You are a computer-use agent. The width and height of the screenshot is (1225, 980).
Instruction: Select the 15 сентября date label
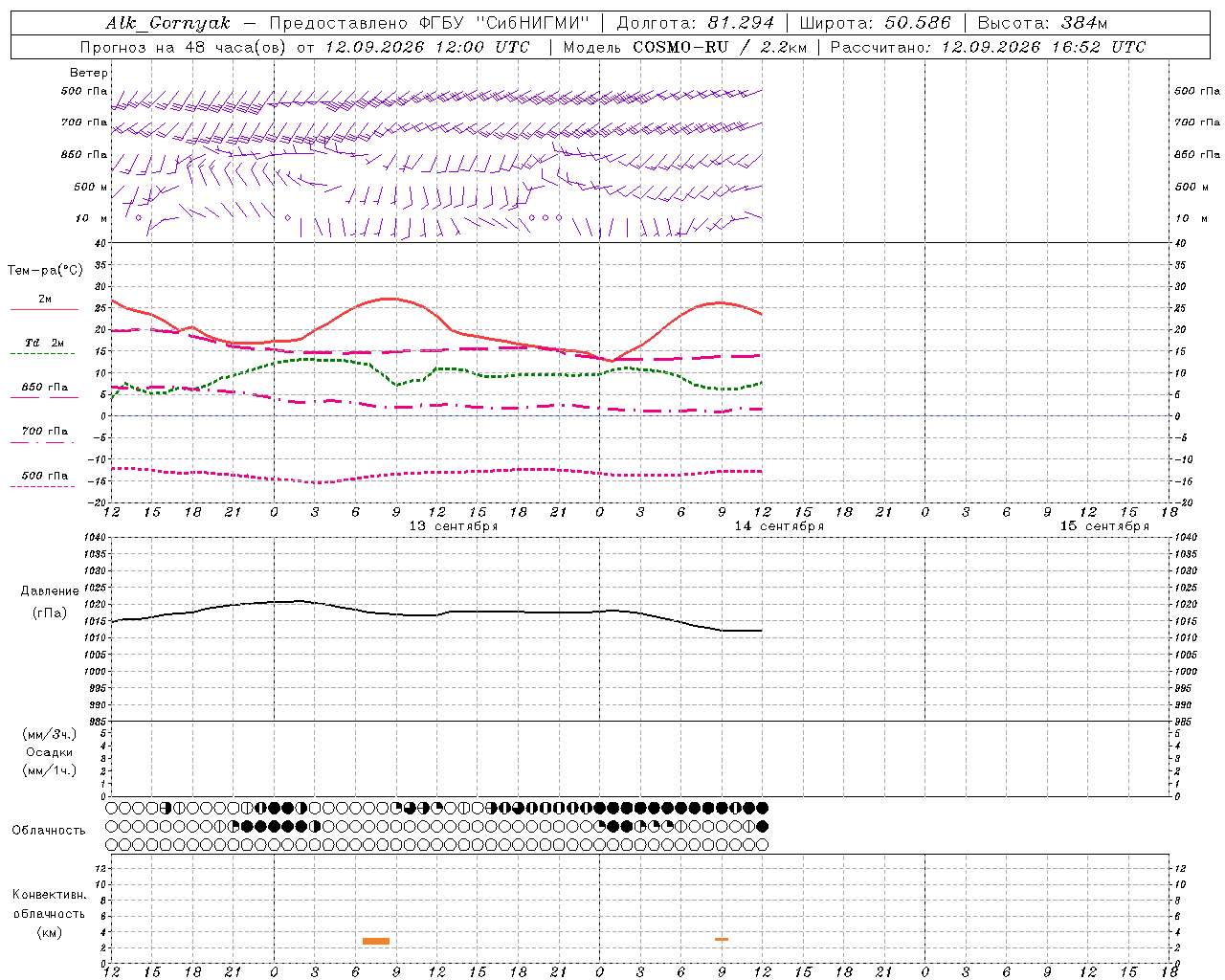(1104, 526)
